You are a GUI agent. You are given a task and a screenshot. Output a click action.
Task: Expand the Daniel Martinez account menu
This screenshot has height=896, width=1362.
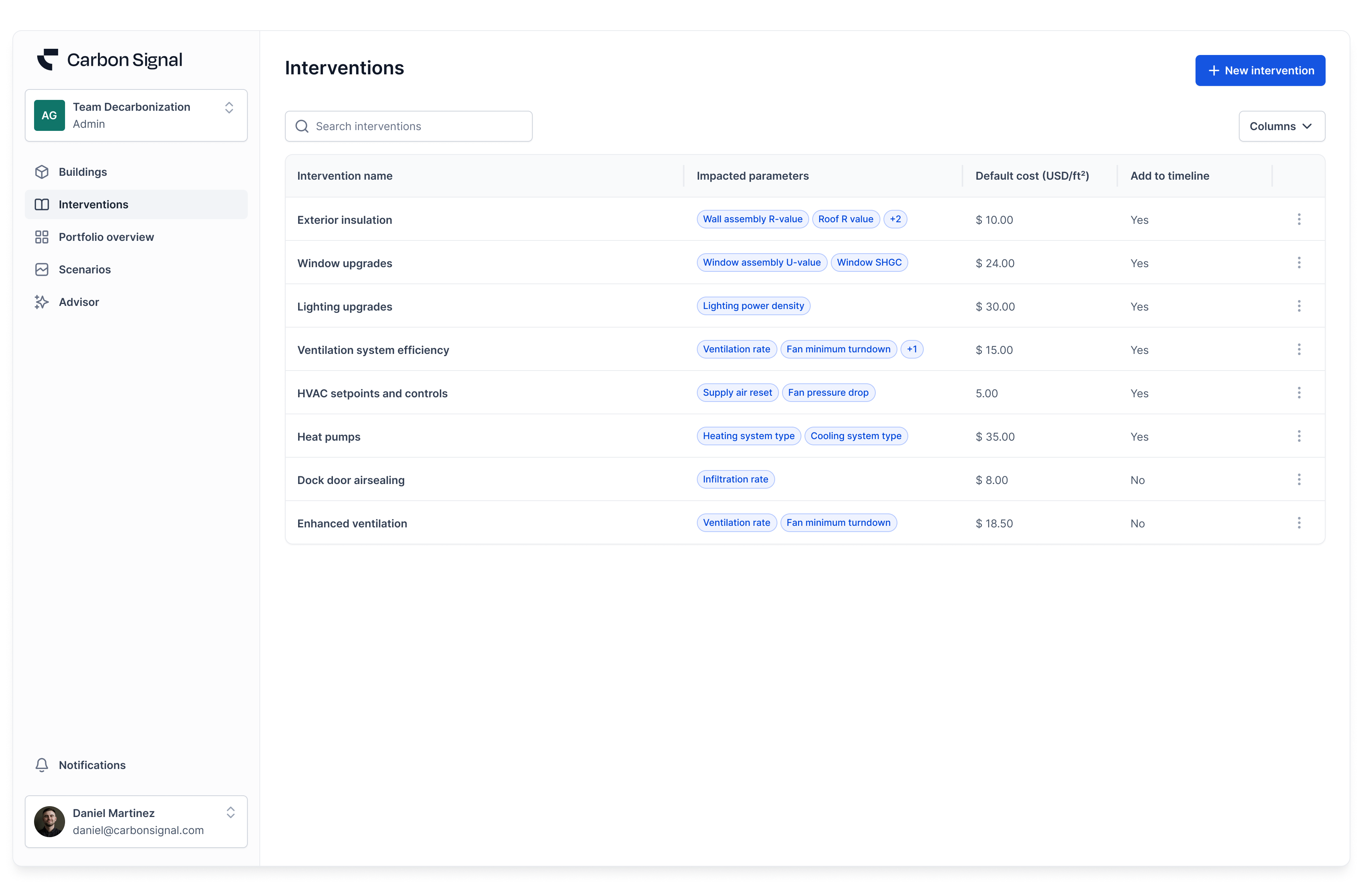[x=230, y=812]
